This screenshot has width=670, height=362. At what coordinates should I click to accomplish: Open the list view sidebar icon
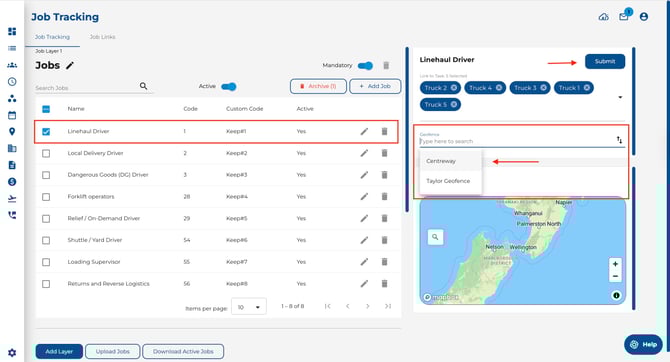12,48
